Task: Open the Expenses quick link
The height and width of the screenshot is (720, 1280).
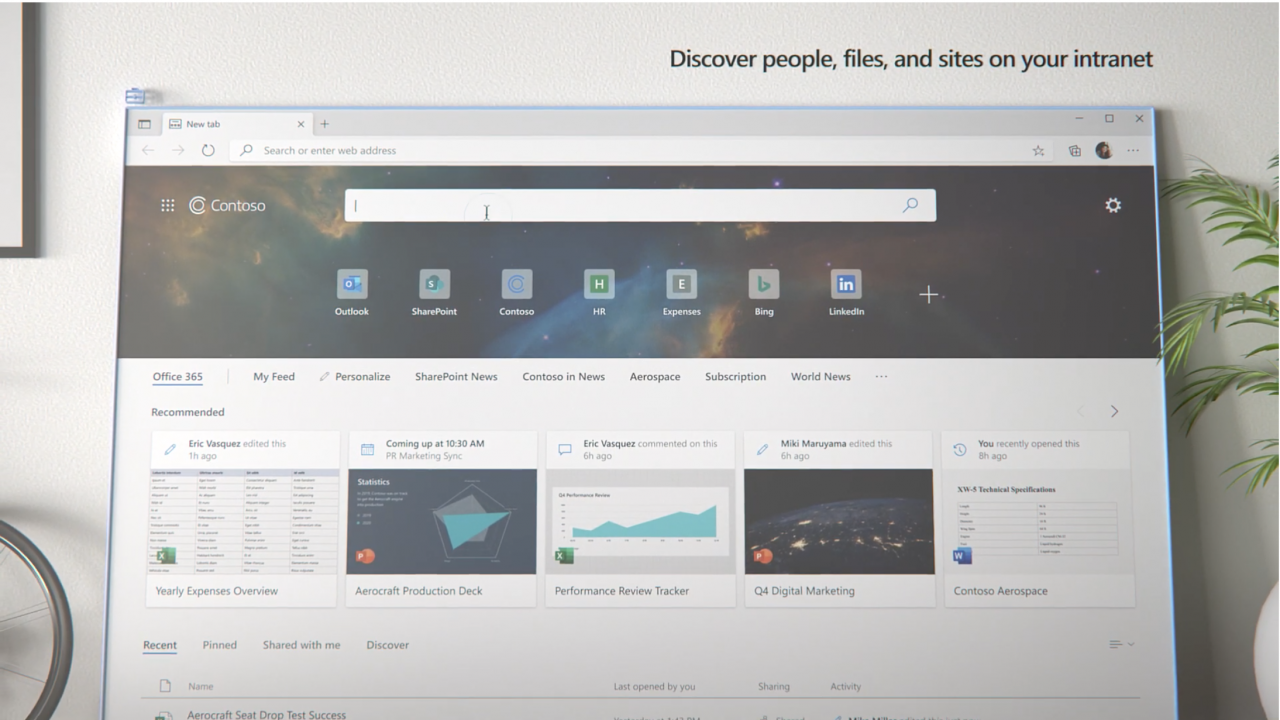Action: point(681,293)
